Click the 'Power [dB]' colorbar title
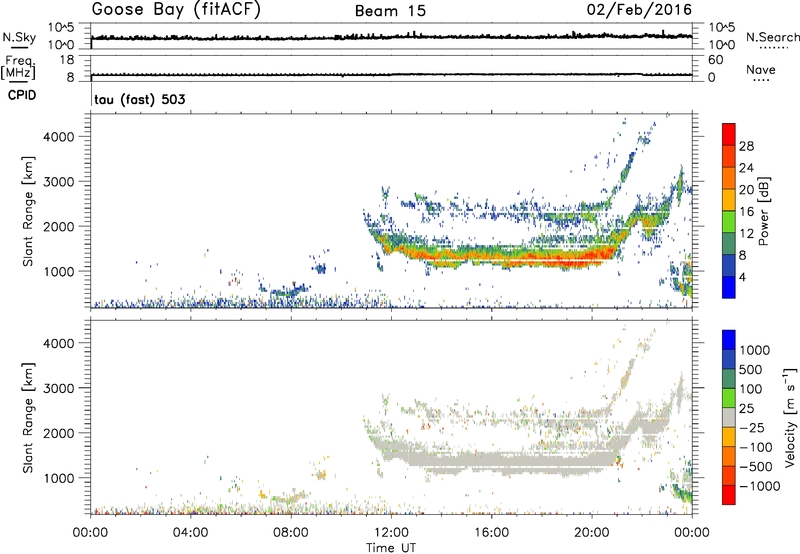Viewport: 800px width, 554px height. click(763, 211)
